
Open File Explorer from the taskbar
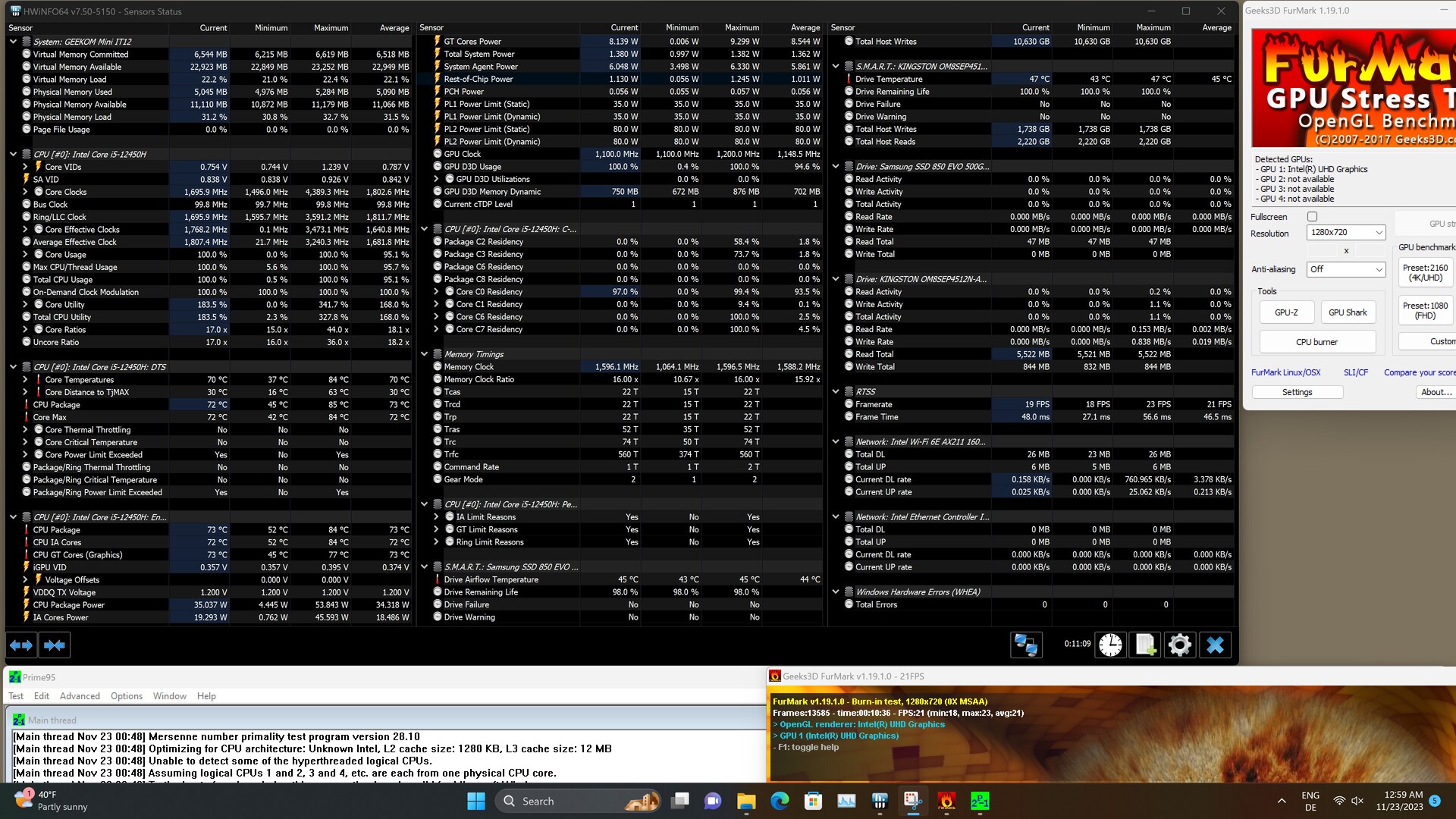pos(746,801)
